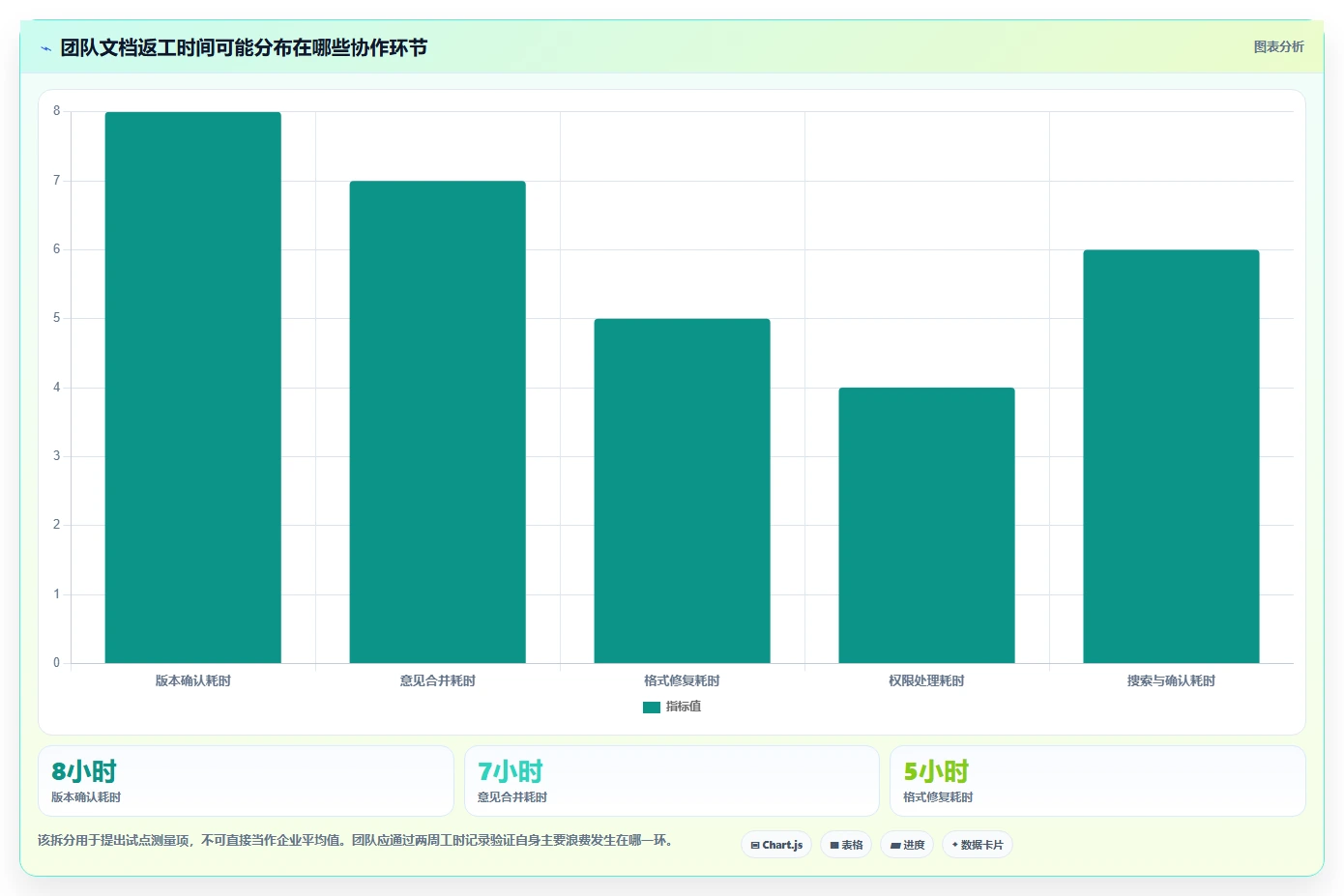The height and width of the screenshot is (896, 1344).
Task: Toggle the 指标值 legend color box
Action: (x=651, y=707)
